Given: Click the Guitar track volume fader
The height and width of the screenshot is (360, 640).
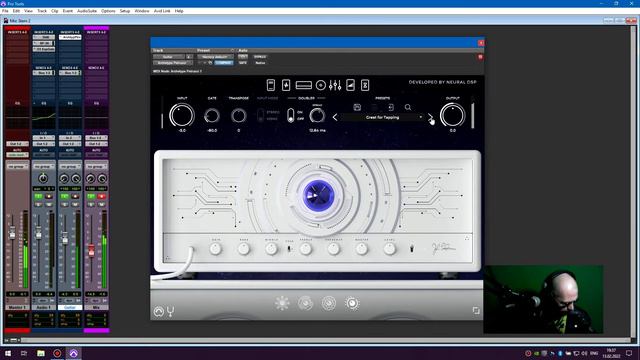Looking at the screenshot, I should pyautogui.click(x=65, y=238).
